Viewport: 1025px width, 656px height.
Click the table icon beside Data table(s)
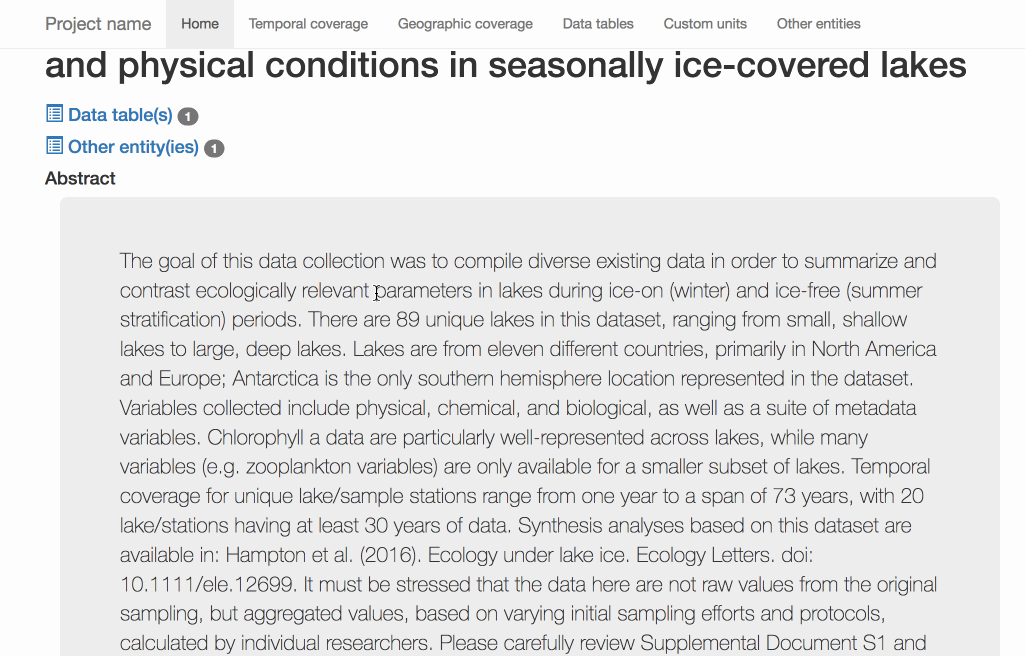click(54, 114)
